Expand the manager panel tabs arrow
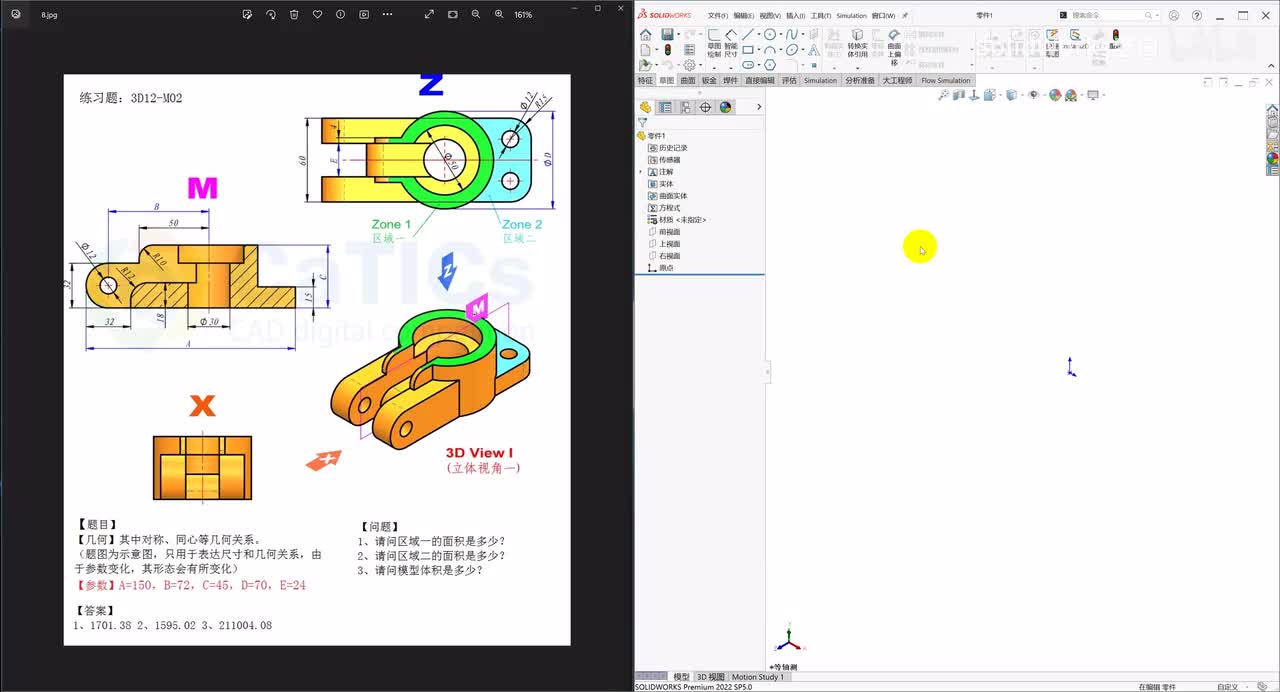The height and width of the screenshot is (692, 1280). tap(758, 107)
